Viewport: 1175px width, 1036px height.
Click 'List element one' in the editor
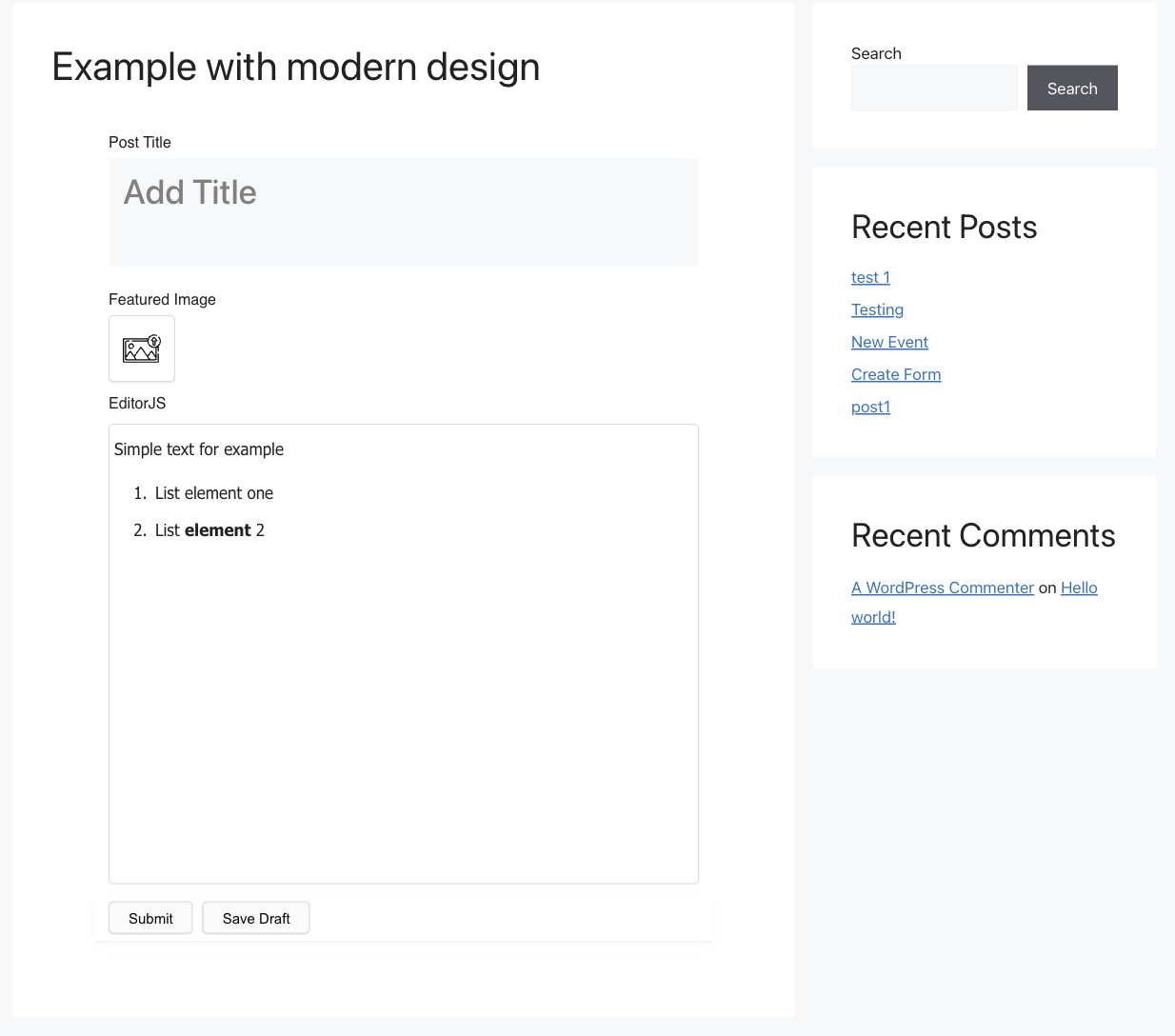coord(214,493)
